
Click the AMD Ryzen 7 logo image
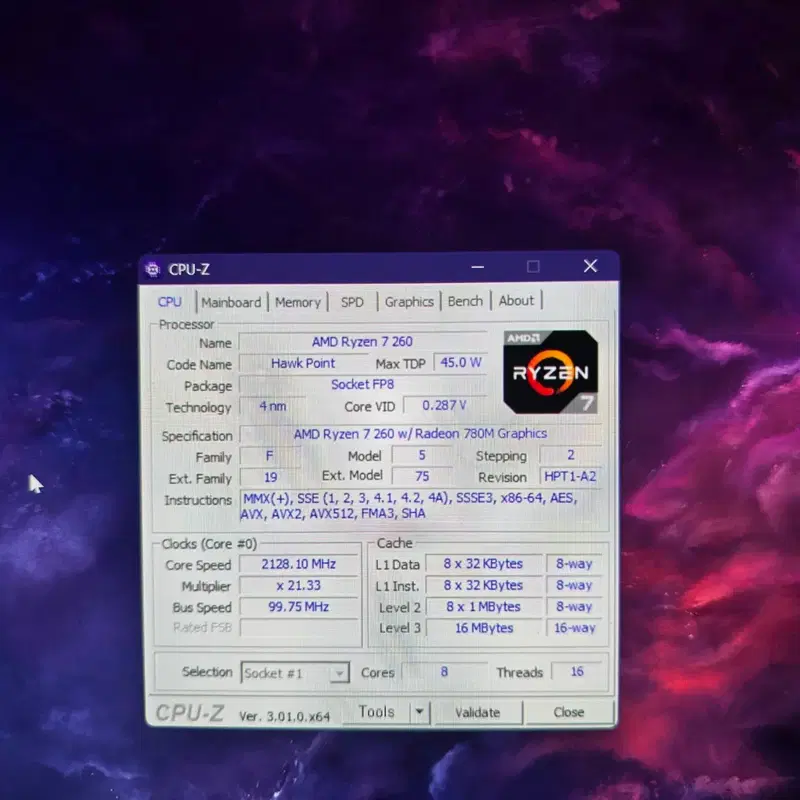(x=551, y=372)
